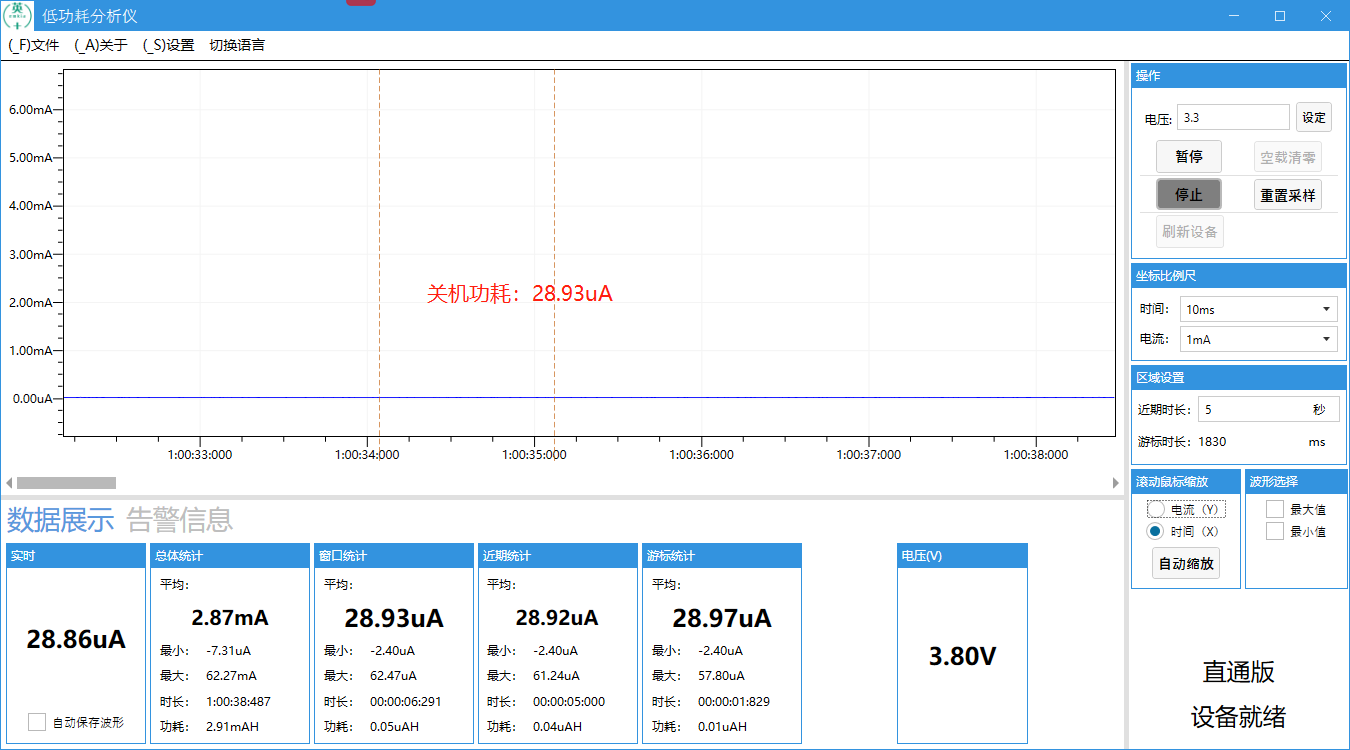The height and width of the screenshot is (750, 1350).
Task: Click the 2.87mA overall average value
Action: tap(230, 618)
